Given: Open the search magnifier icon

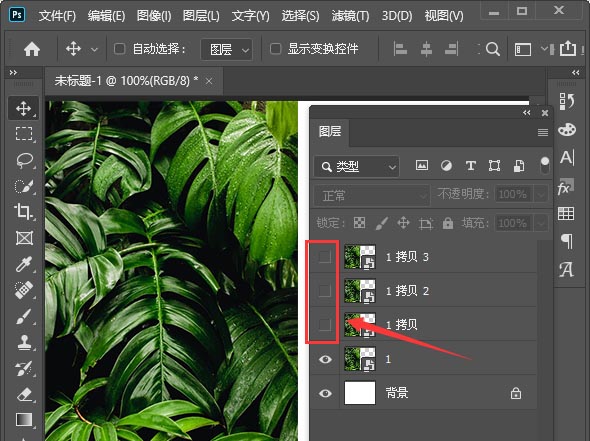Looking at the screenshot, I should (x=493, y=49).
